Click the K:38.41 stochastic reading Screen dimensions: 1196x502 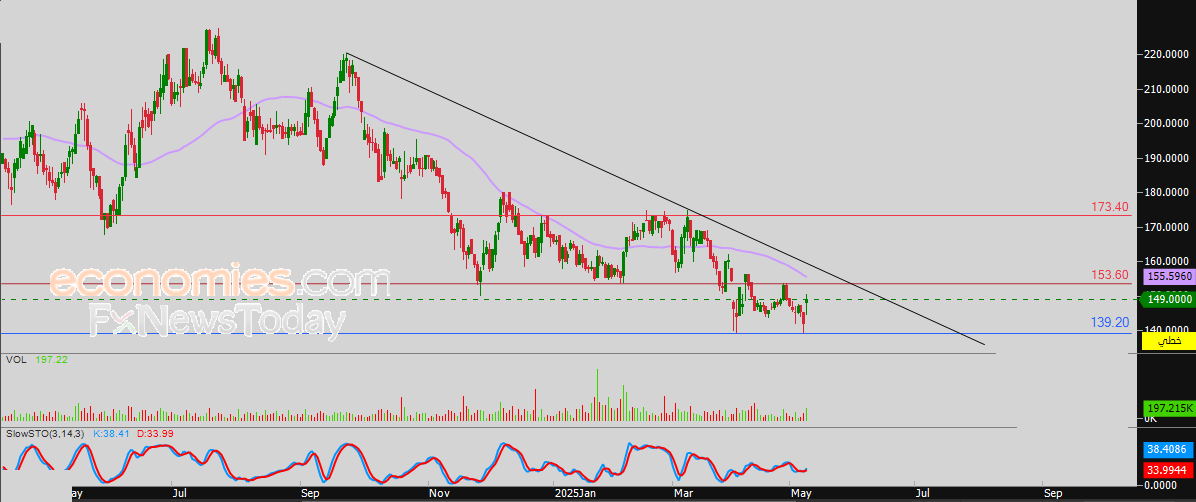point(111,433)
